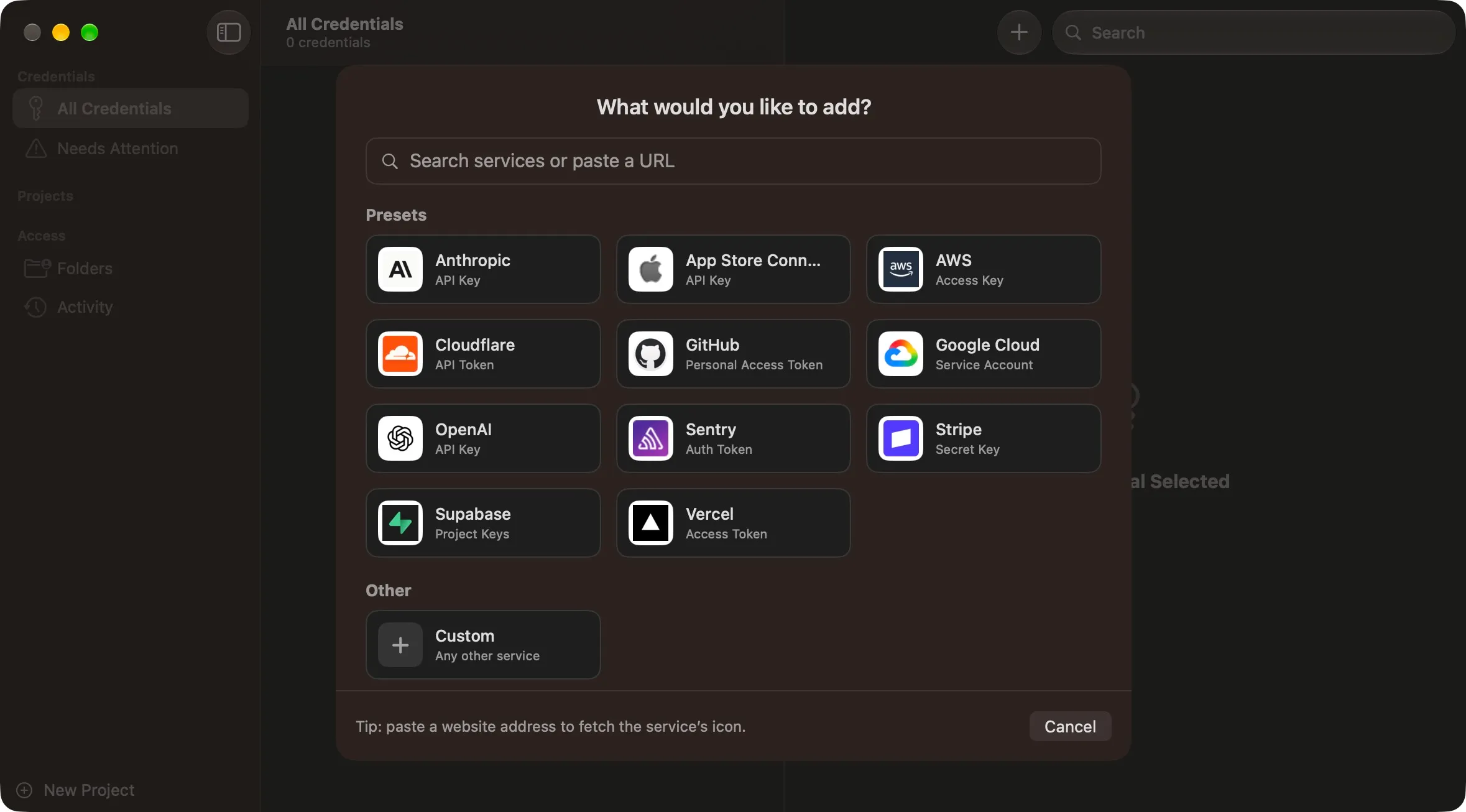Select the App Store Connect preset icon
Image resolution: width=1466 pixels, height=812 pixels.
point(650,269)
